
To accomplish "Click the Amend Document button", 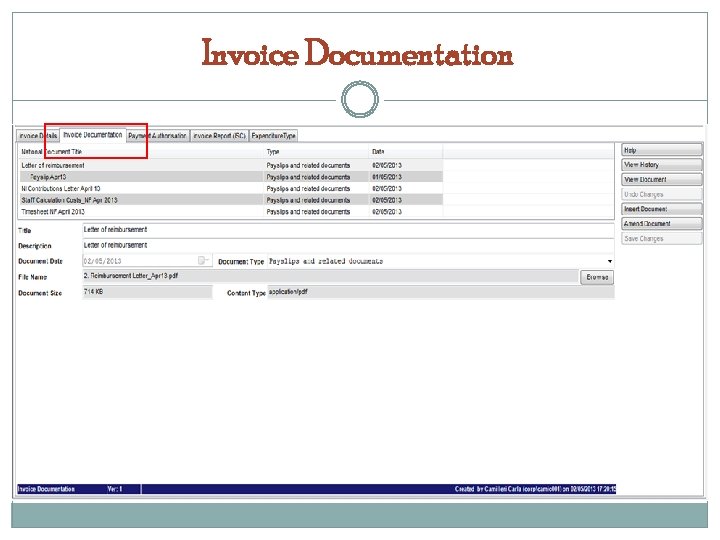I will point(662,224).
